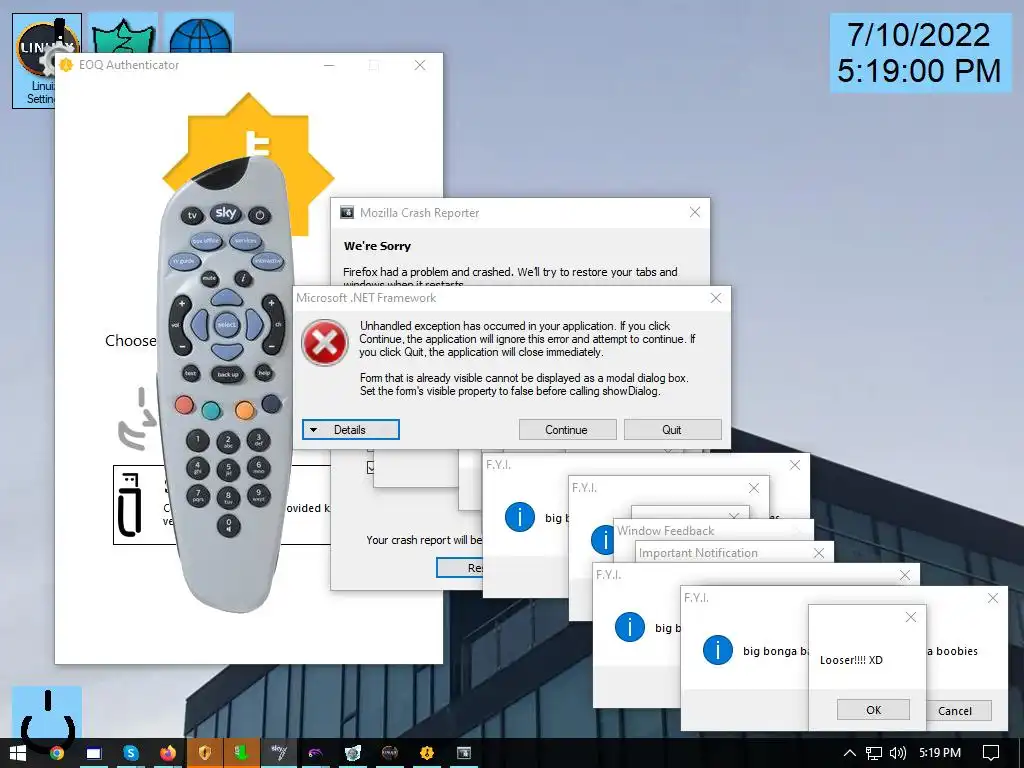Open Skype from the taskbar
This screenshot has height=768, width=1024.
pyautogui.click(x=131, y=753)
